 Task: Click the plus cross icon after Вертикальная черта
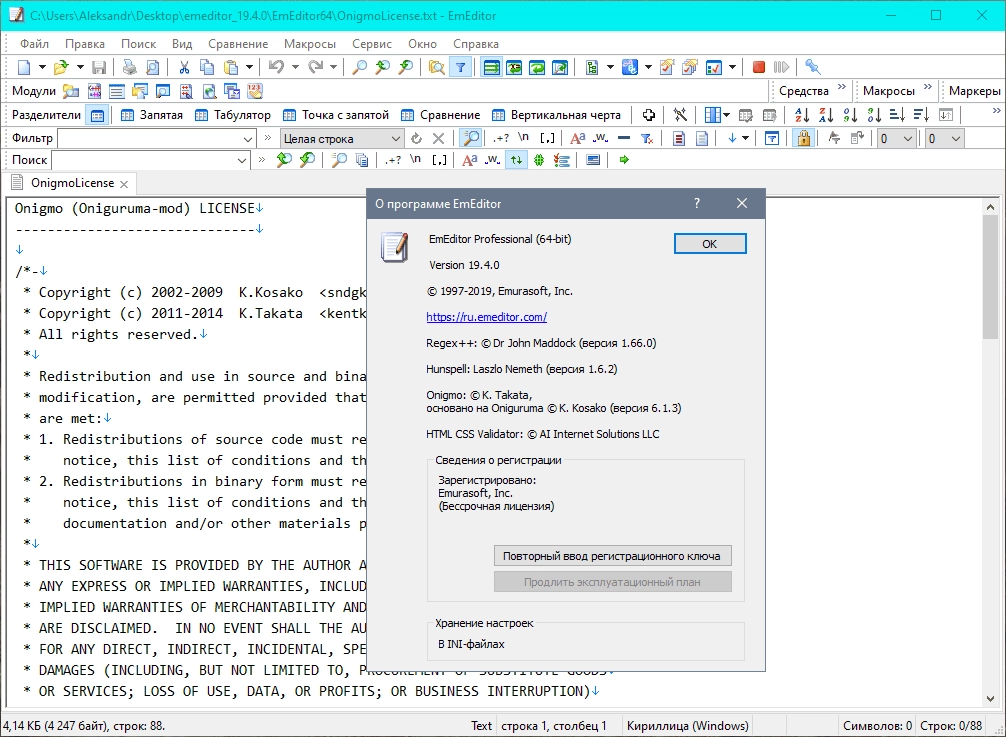649,115
